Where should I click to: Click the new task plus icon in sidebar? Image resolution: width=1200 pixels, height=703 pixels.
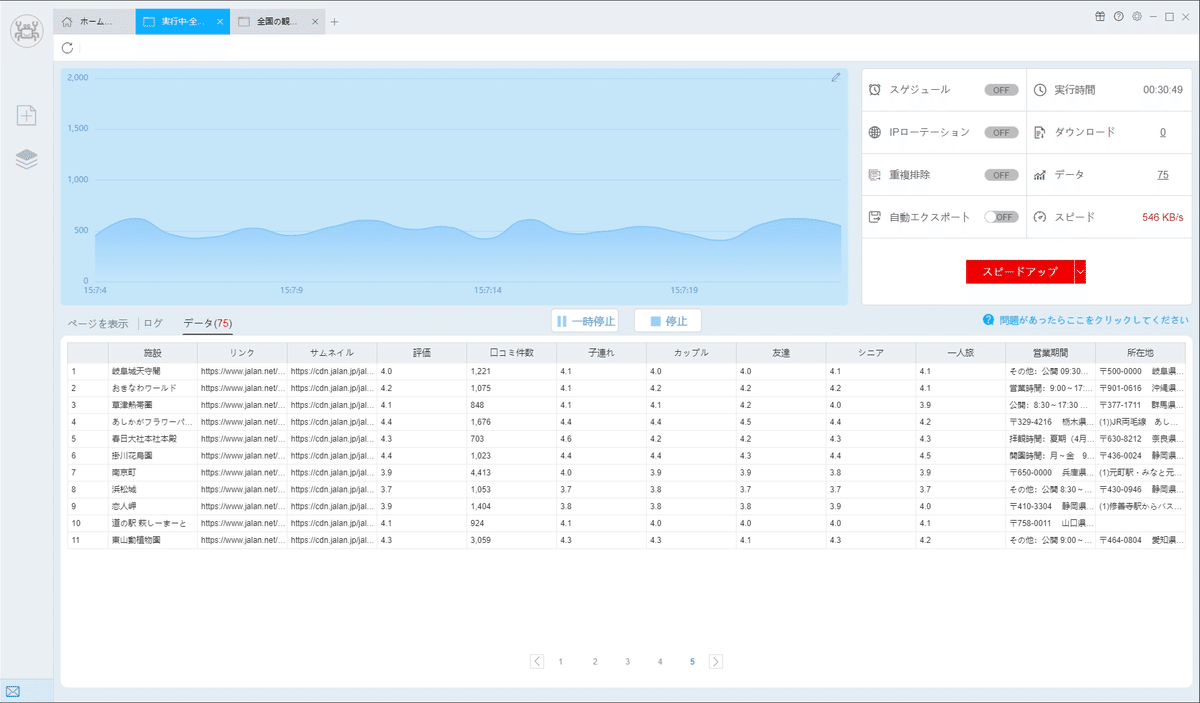pyautogui.click(x=26, y=115)
